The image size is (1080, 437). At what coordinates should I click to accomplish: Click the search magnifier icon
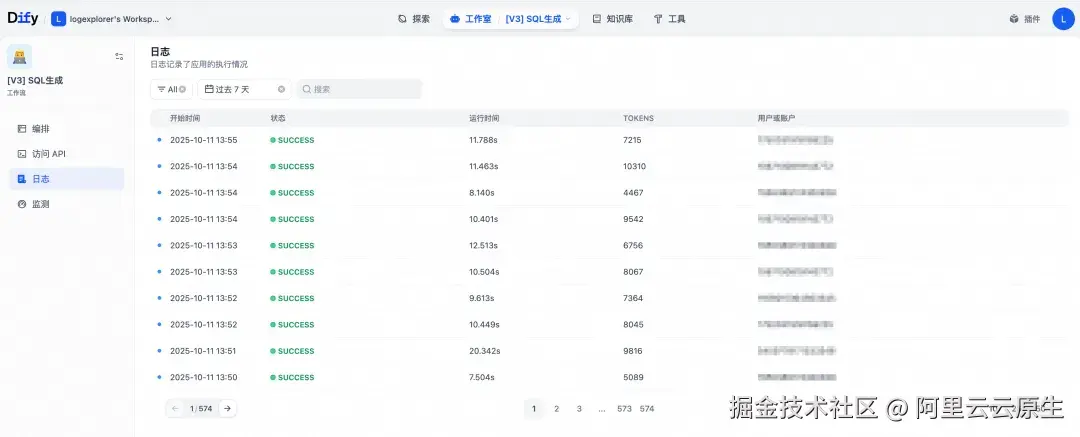307,90
